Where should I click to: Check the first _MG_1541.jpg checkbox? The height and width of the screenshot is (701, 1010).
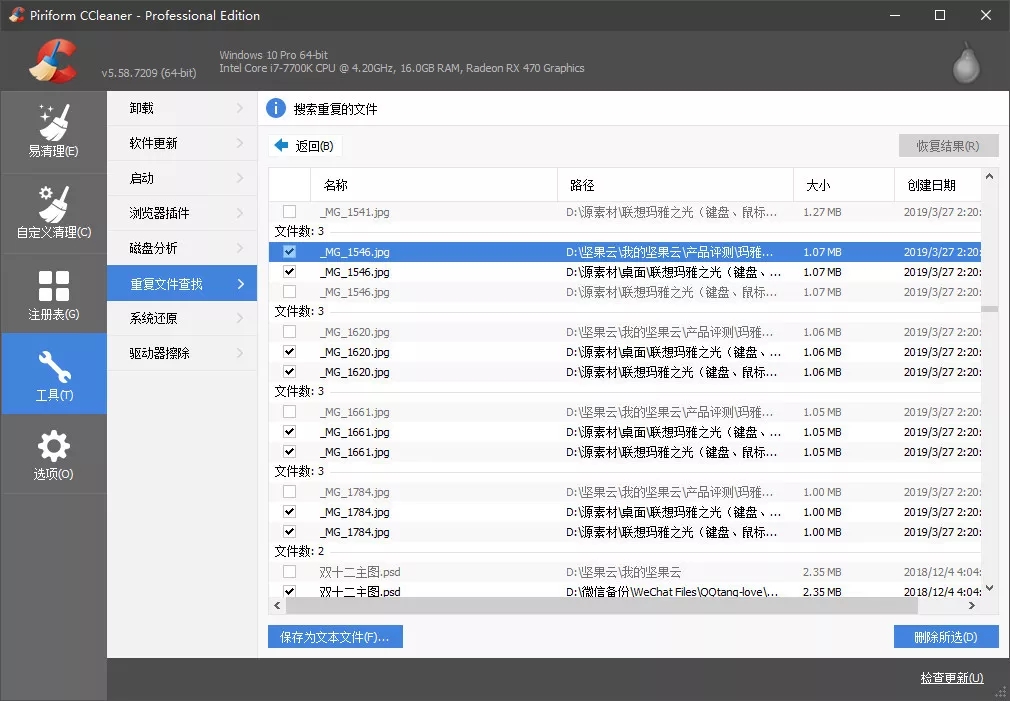(x=289, y=211)
